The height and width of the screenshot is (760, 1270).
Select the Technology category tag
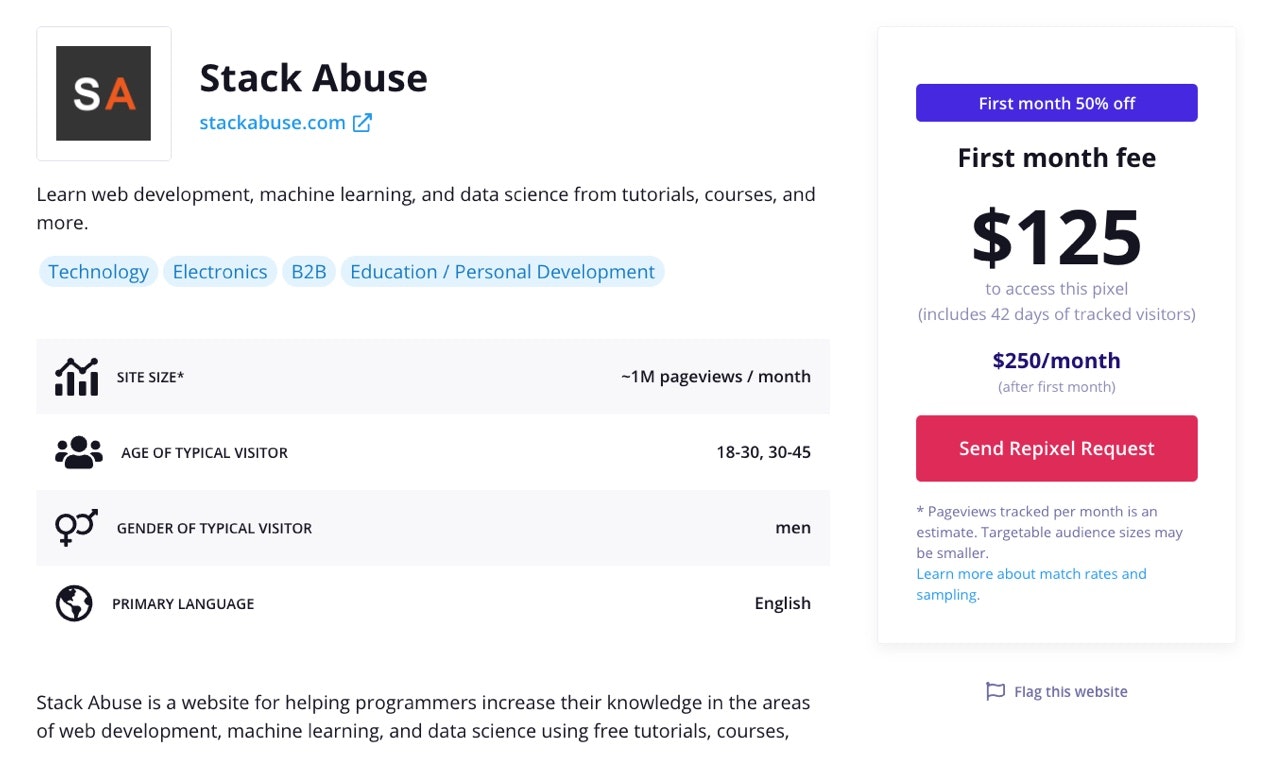click(98, 272)
